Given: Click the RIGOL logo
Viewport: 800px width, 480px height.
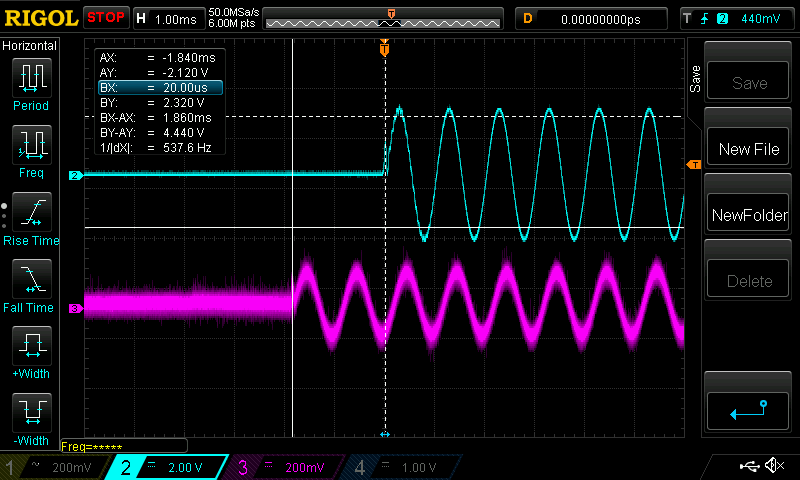Looking at the screenshot, I should (x=41, y=18).
